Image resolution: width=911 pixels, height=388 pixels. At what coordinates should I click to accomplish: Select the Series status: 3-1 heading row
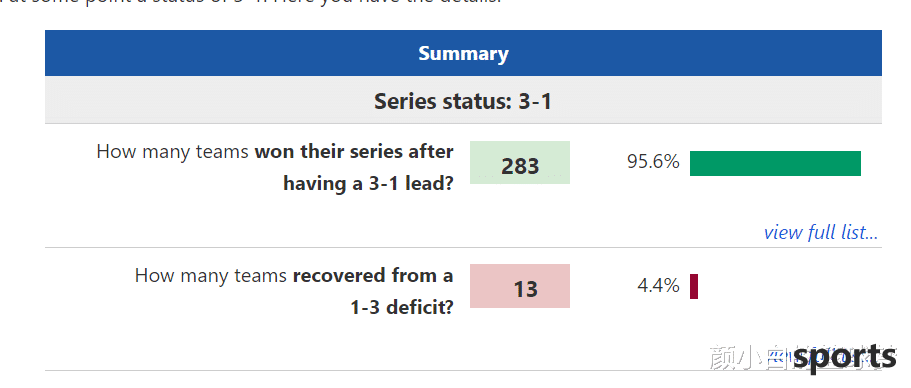click(463, 100)
